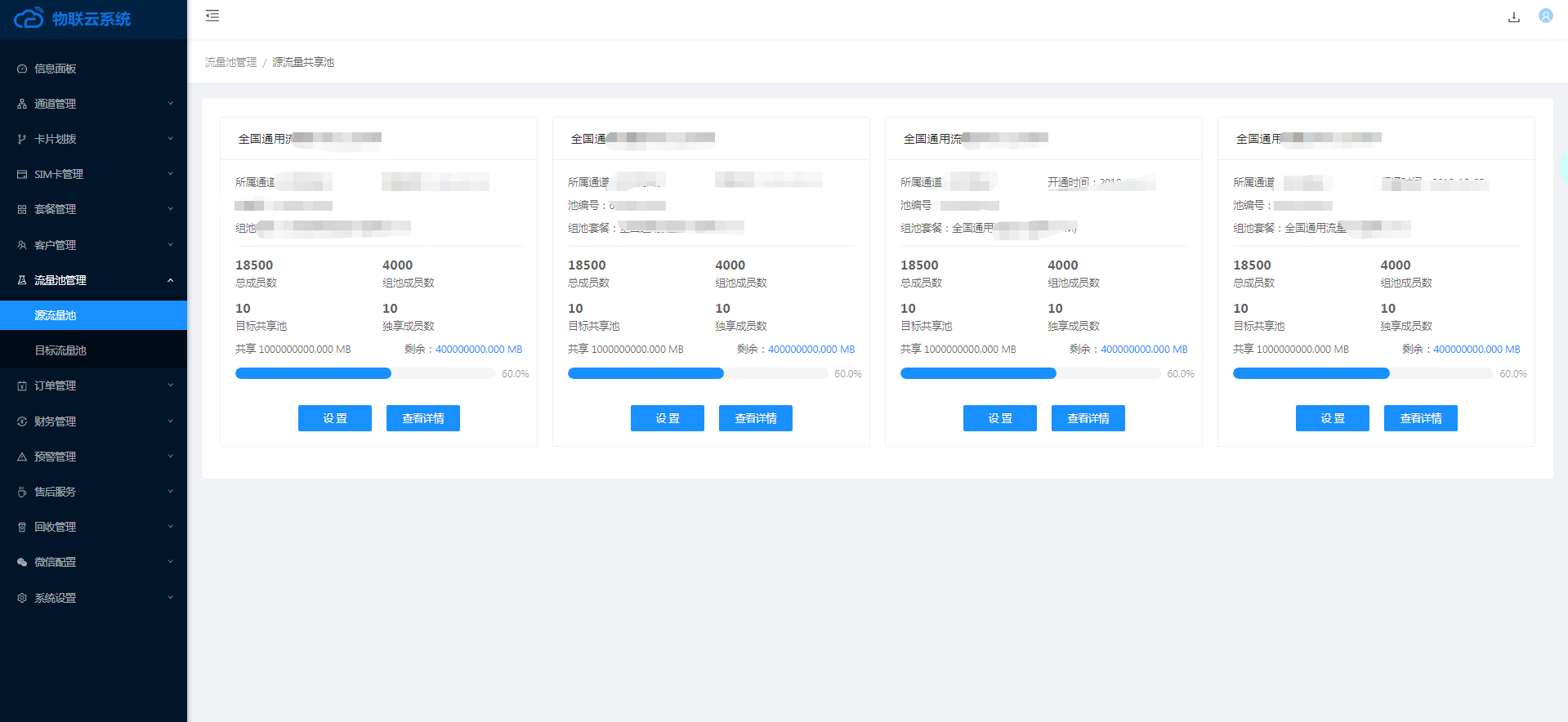
Task: Expand the 订单管理 menu chevron
Action: pyautogui.click(x=171, y=386)
